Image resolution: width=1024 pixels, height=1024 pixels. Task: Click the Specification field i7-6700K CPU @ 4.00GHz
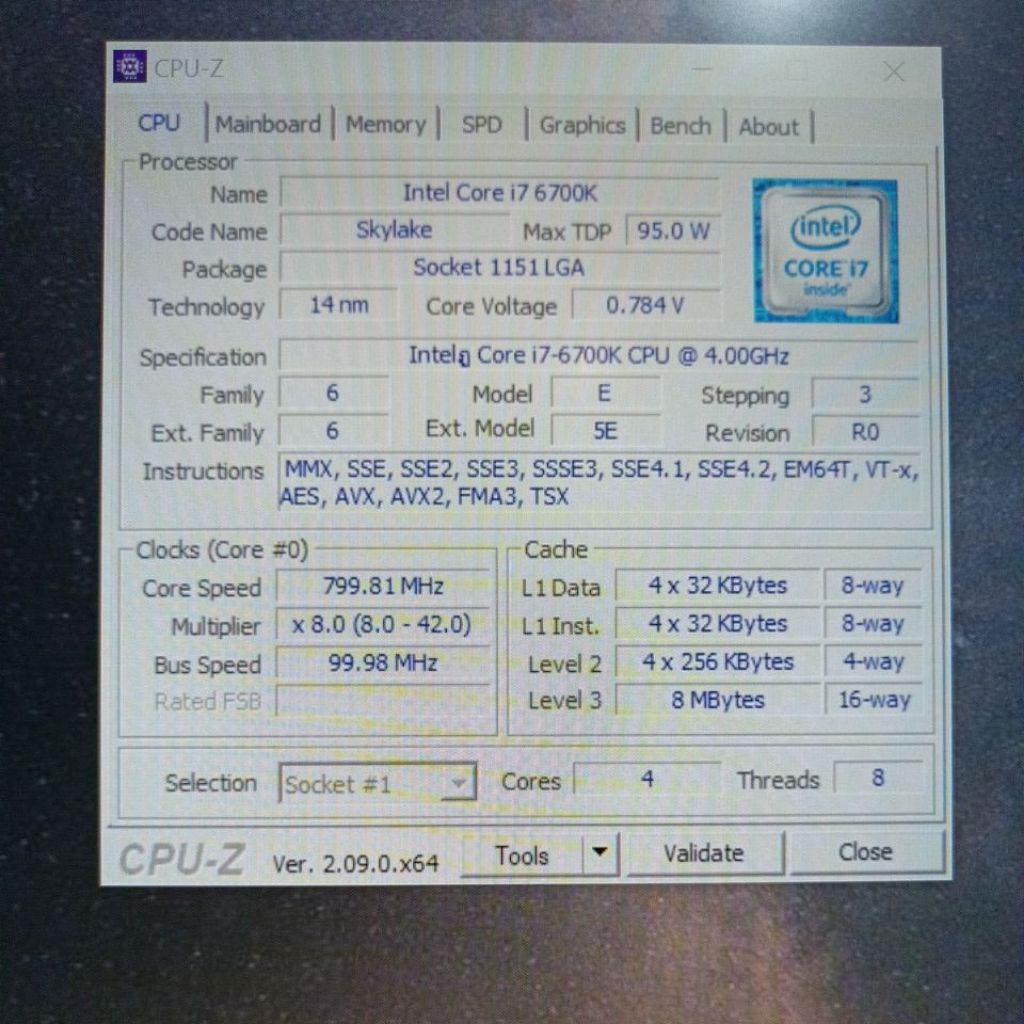pyautogui.click(x=598, y=355)
